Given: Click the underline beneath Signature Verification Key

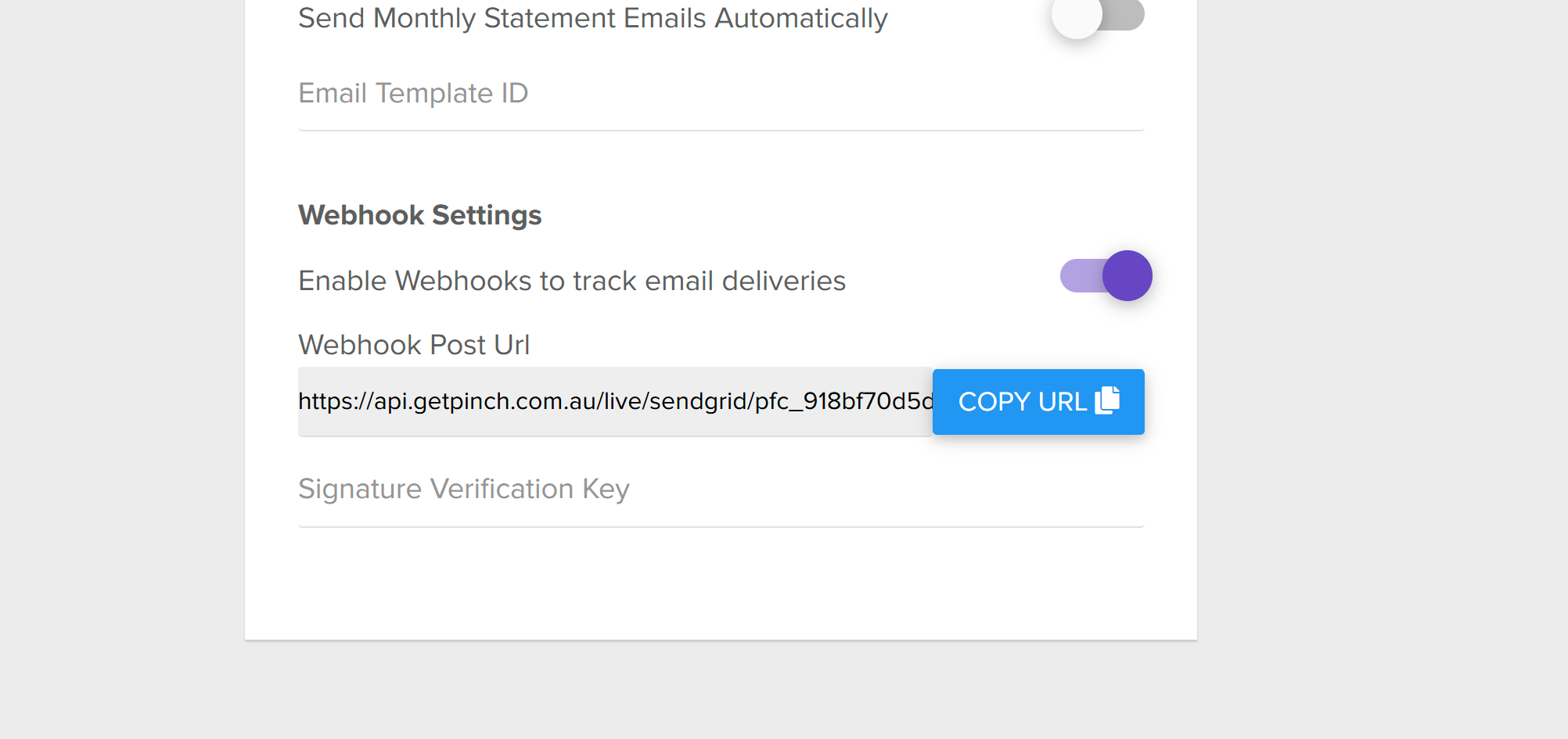Looking at the screenshot, I should pyautogui.click(x=720, y=526).
